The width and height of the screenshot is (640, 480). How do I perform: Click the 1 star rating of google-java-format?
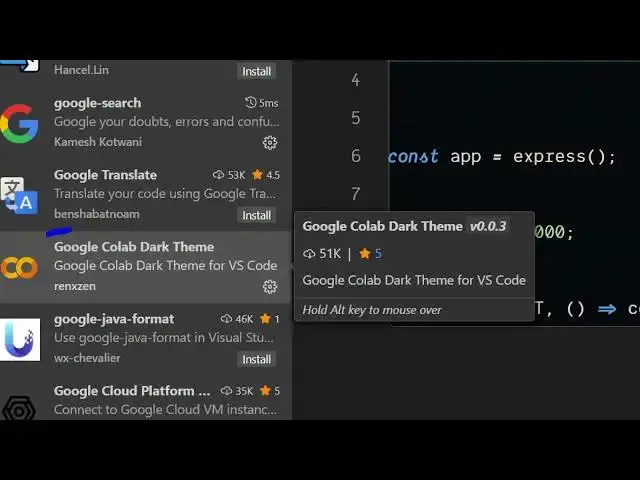(x=270, y=319)
